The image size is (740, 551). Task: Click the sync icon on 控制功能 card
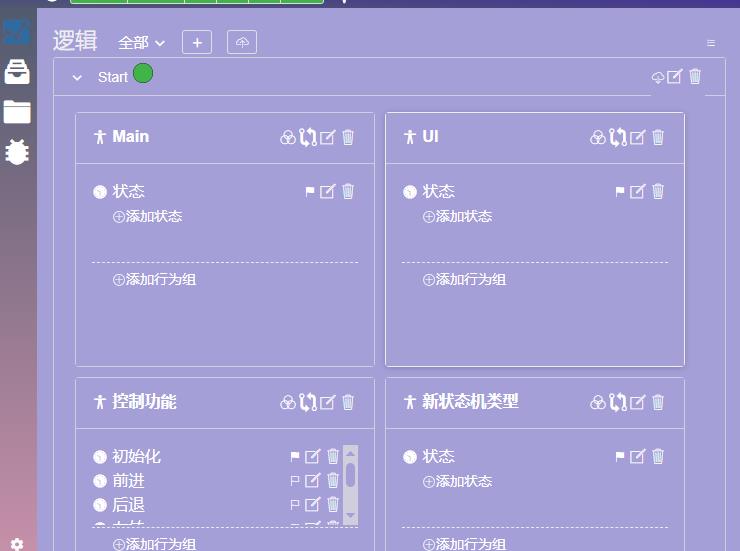(x=308, y=402)
